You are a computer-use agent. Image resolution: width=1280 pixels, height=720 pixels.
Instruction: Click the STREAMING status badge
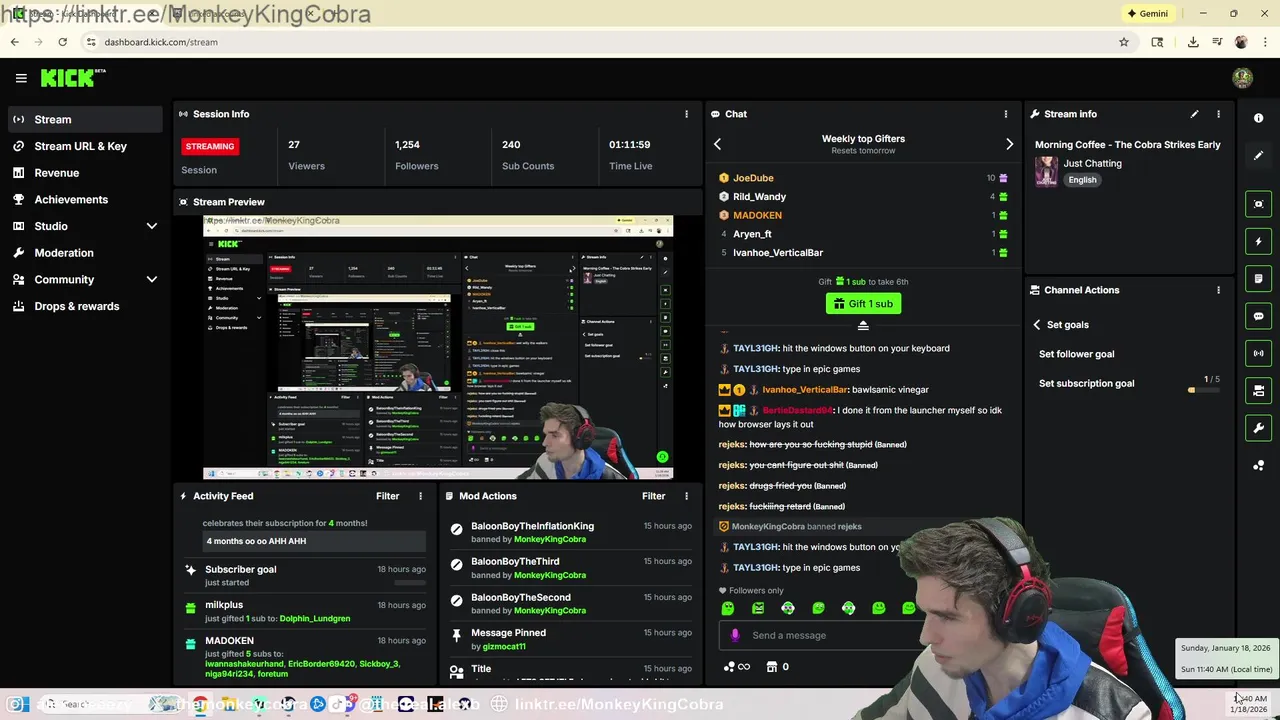click(x=210, y=146)
